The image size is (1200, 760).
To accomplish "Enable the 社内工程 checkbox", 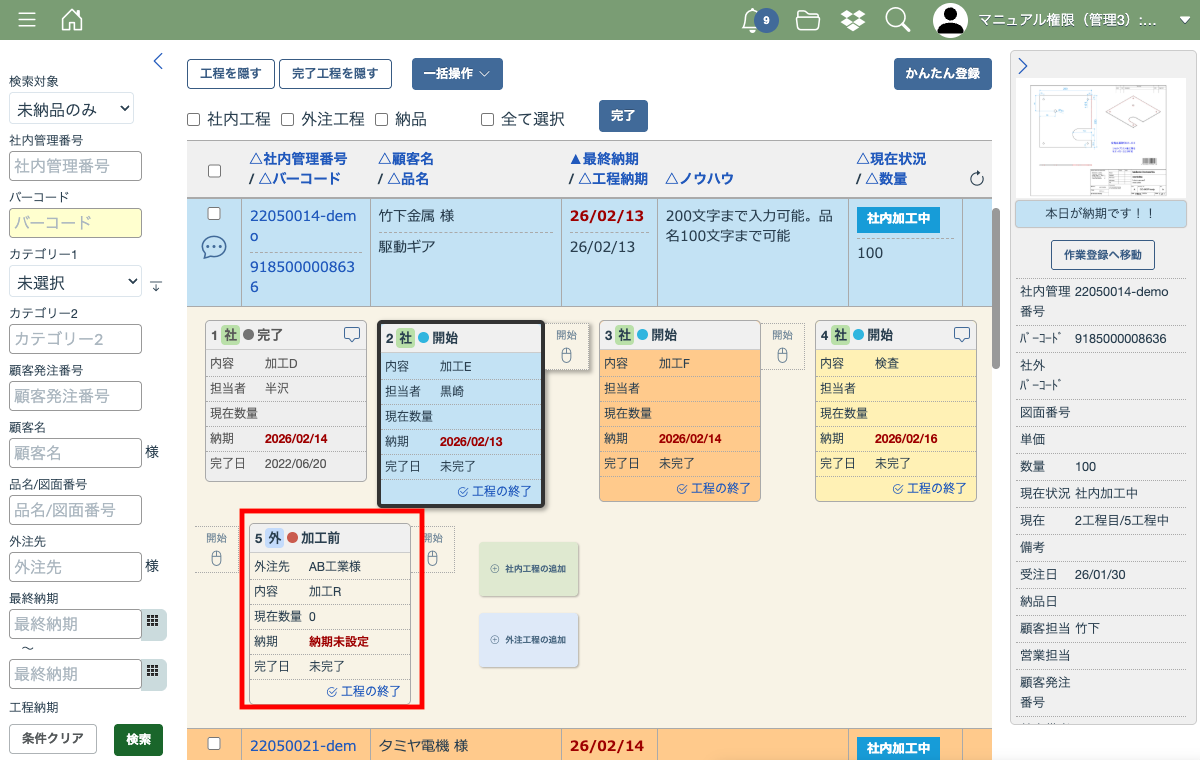I will coord(194,120).
